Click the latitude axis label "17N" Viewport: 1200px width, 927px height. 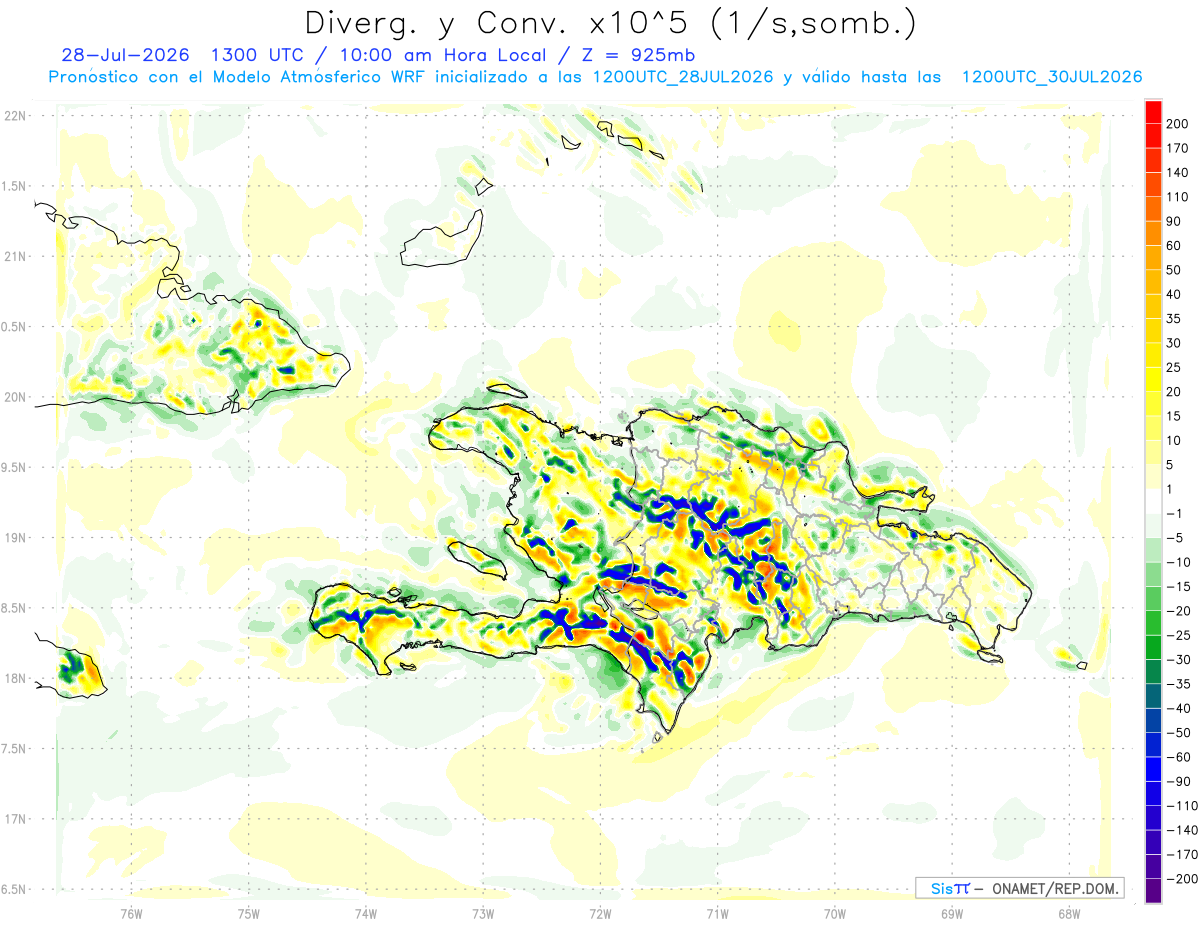coord(15,819)
